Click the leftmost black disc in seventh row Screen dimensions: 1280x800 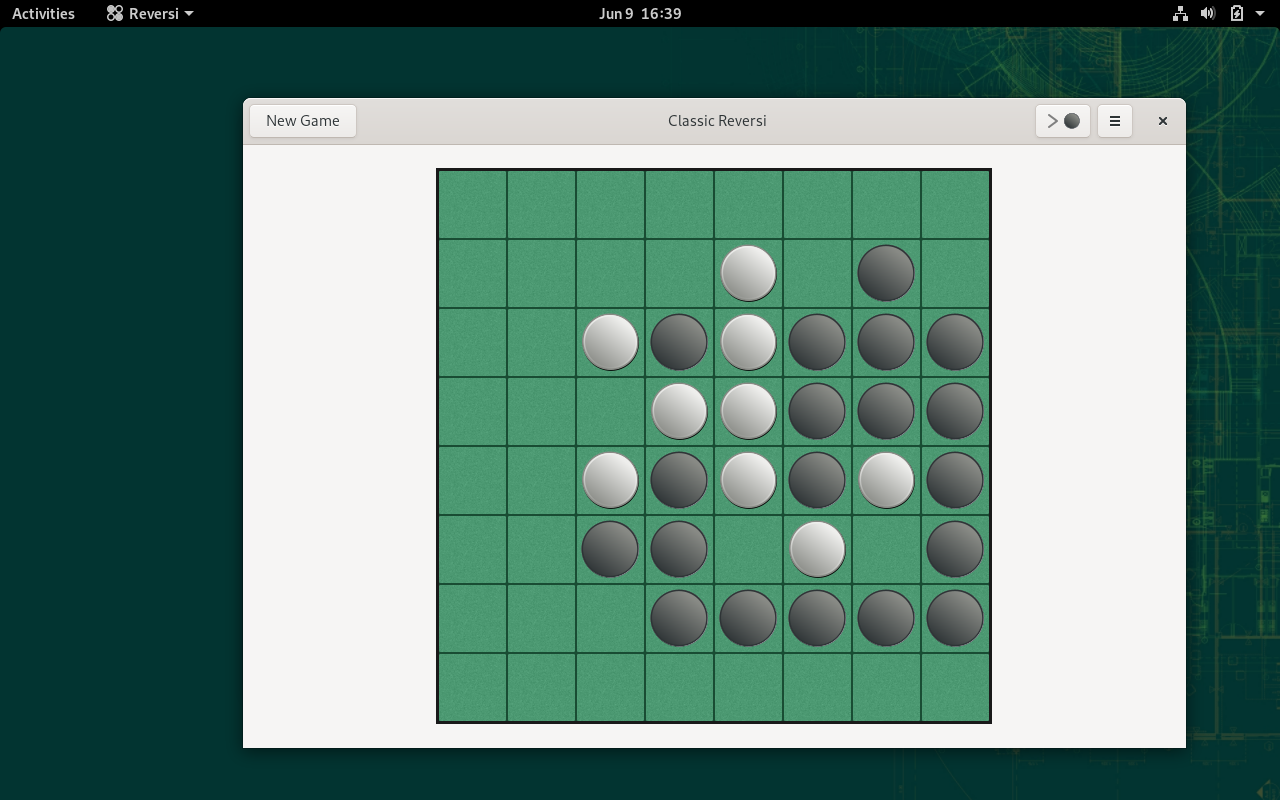click(679, 618)
